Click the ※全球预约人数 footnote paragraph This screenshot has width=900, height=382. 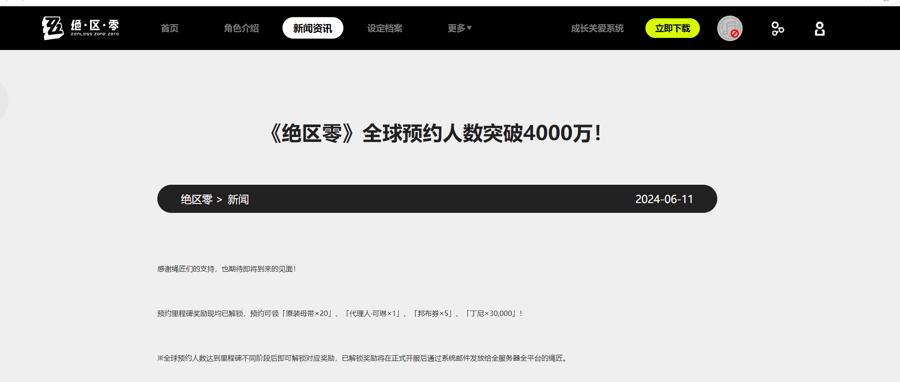tap(363, 358)
